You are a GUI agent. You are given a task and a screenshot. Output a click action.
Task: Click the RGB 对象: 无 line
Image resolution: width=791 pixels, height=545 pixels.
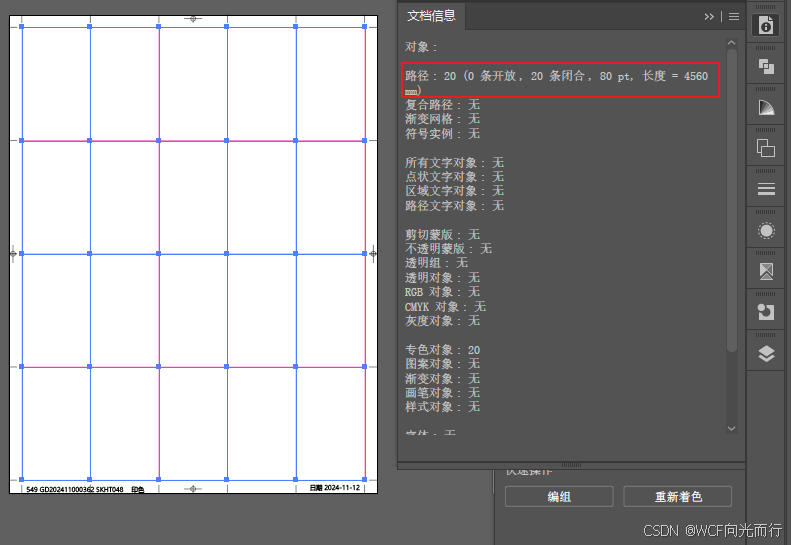442,292
